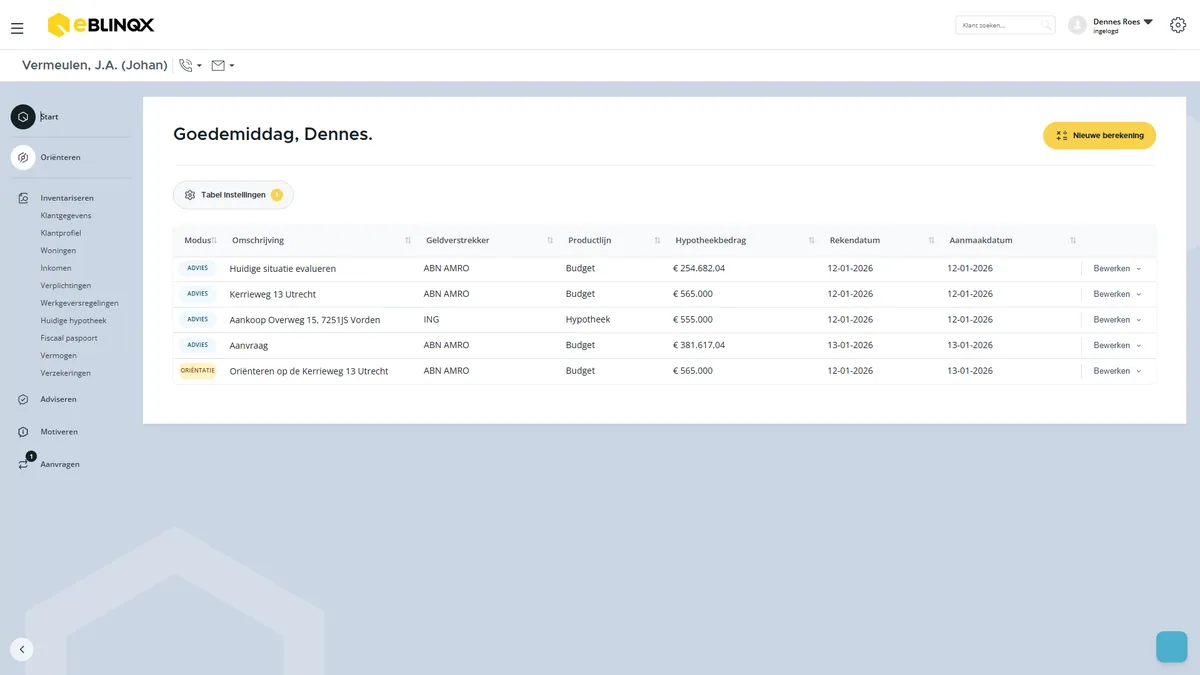Image resolution: width=1200 pixels, height=675 pixels.
Task: Click the Dennes Roes user avatar
Action: pos(1077,25)
